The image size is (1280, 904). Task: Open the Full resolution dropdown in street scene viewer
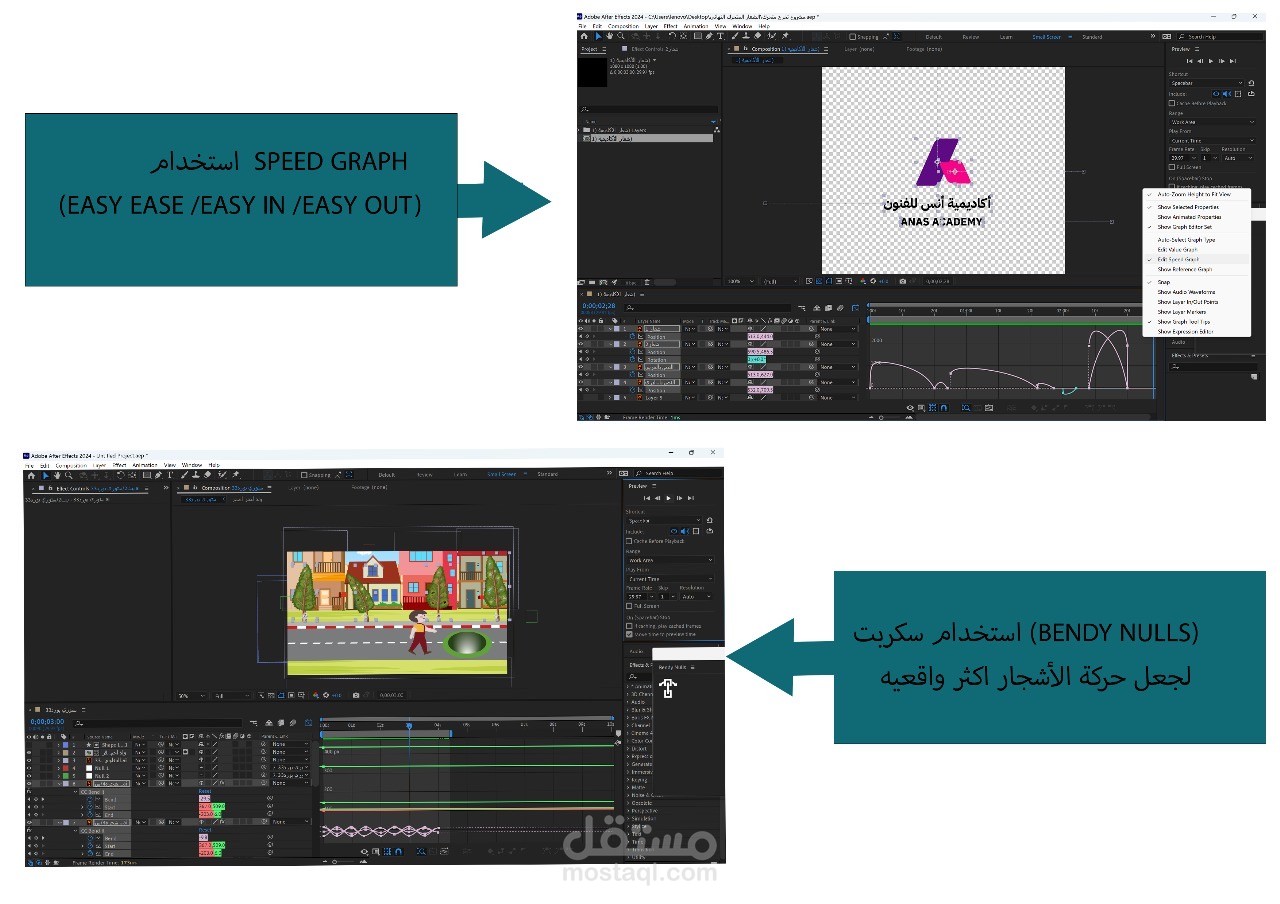(x=233, y=695)
